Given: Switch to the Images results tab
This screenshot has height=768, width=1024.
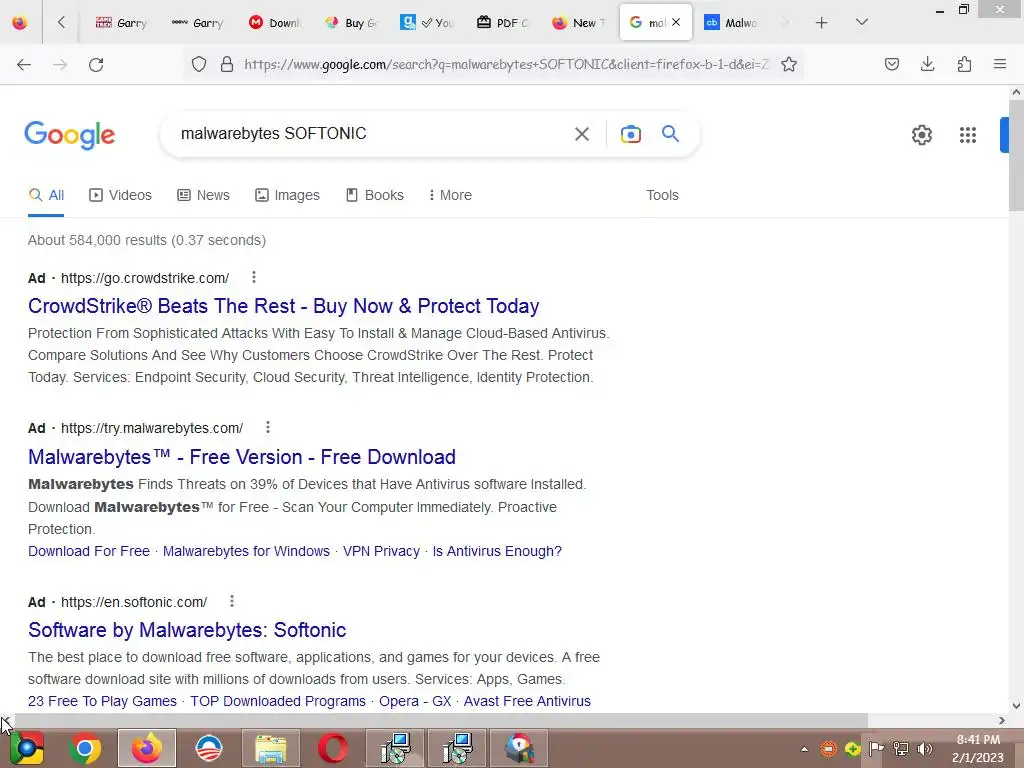Looking at the screenshot, I should 287,195.
